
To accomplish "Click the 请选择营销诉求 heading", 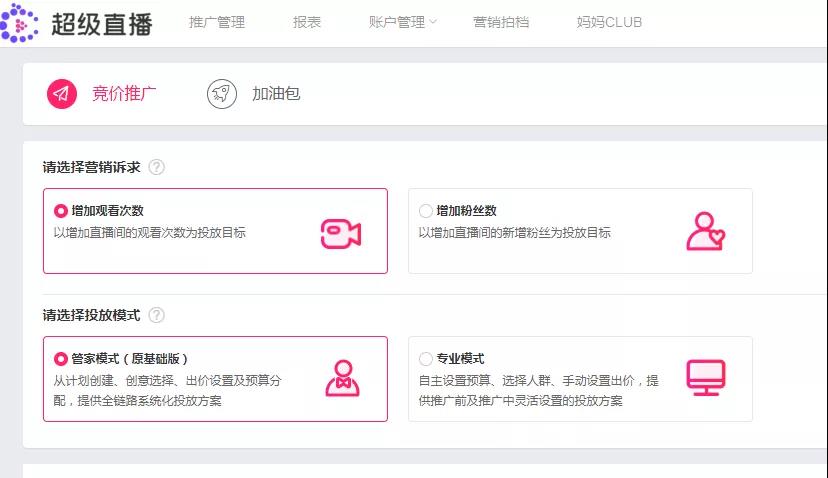I will tap(91, 167).
